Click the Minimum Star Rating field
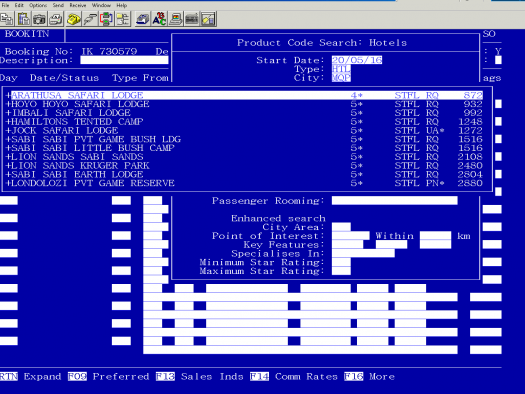 pyautogui.click(x=341, y=262)
